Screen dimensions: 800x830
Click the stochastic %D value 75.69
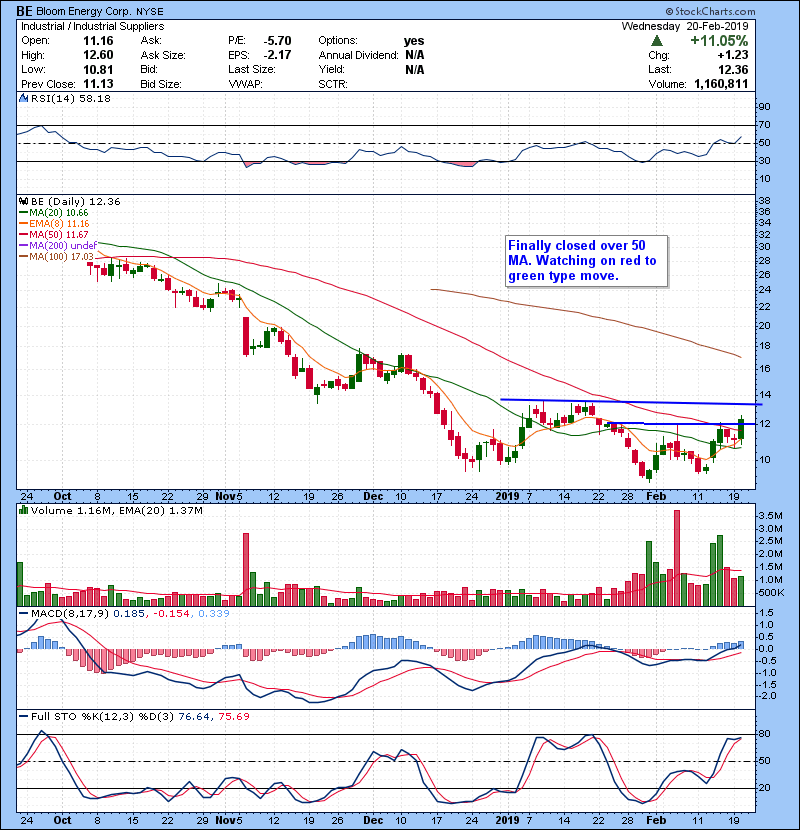234,717
